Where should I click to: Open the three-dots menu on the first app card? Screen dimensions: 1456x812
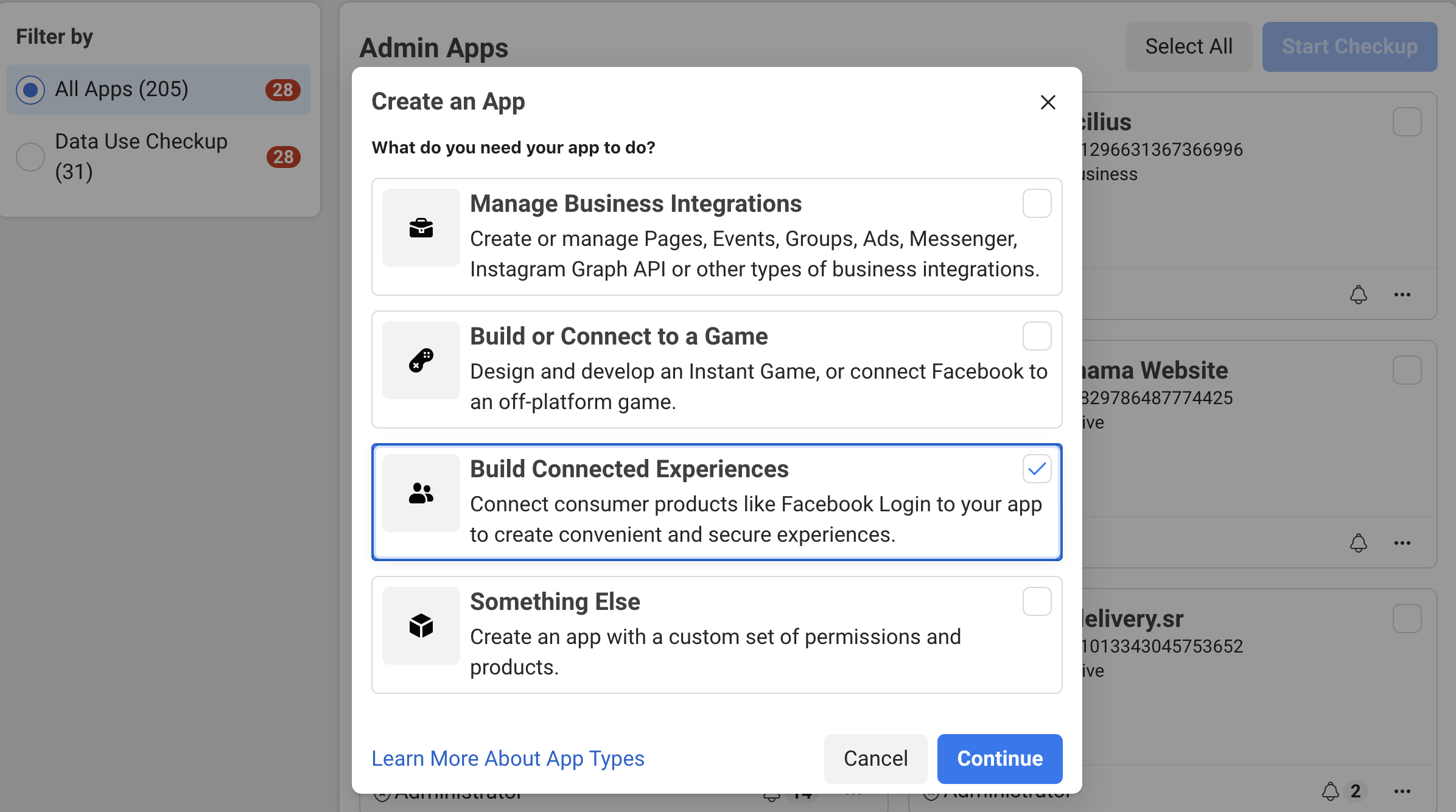[x=1402, y=295]
